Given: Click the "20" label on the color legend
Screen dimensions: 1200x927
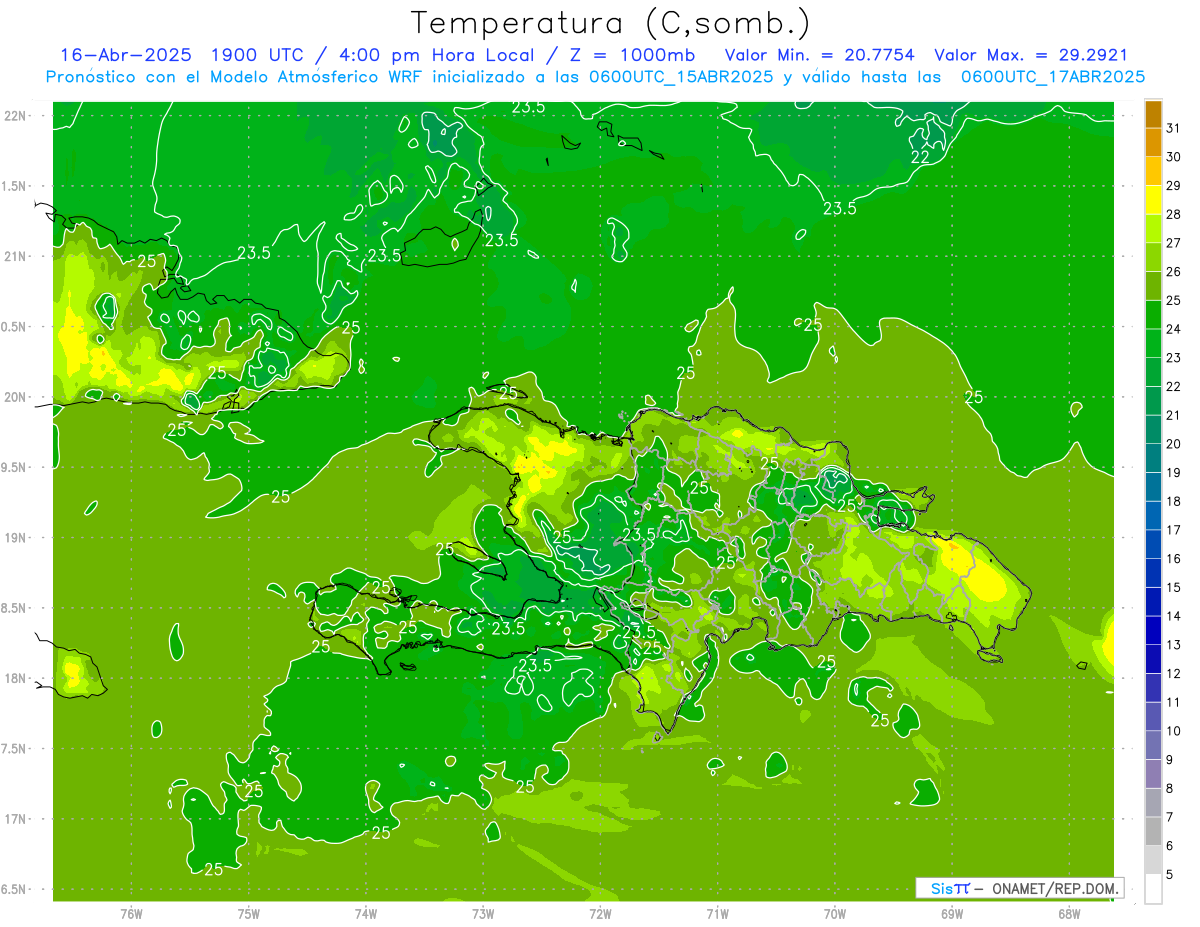Looking at the screenshot, I should pos(1174,443).
